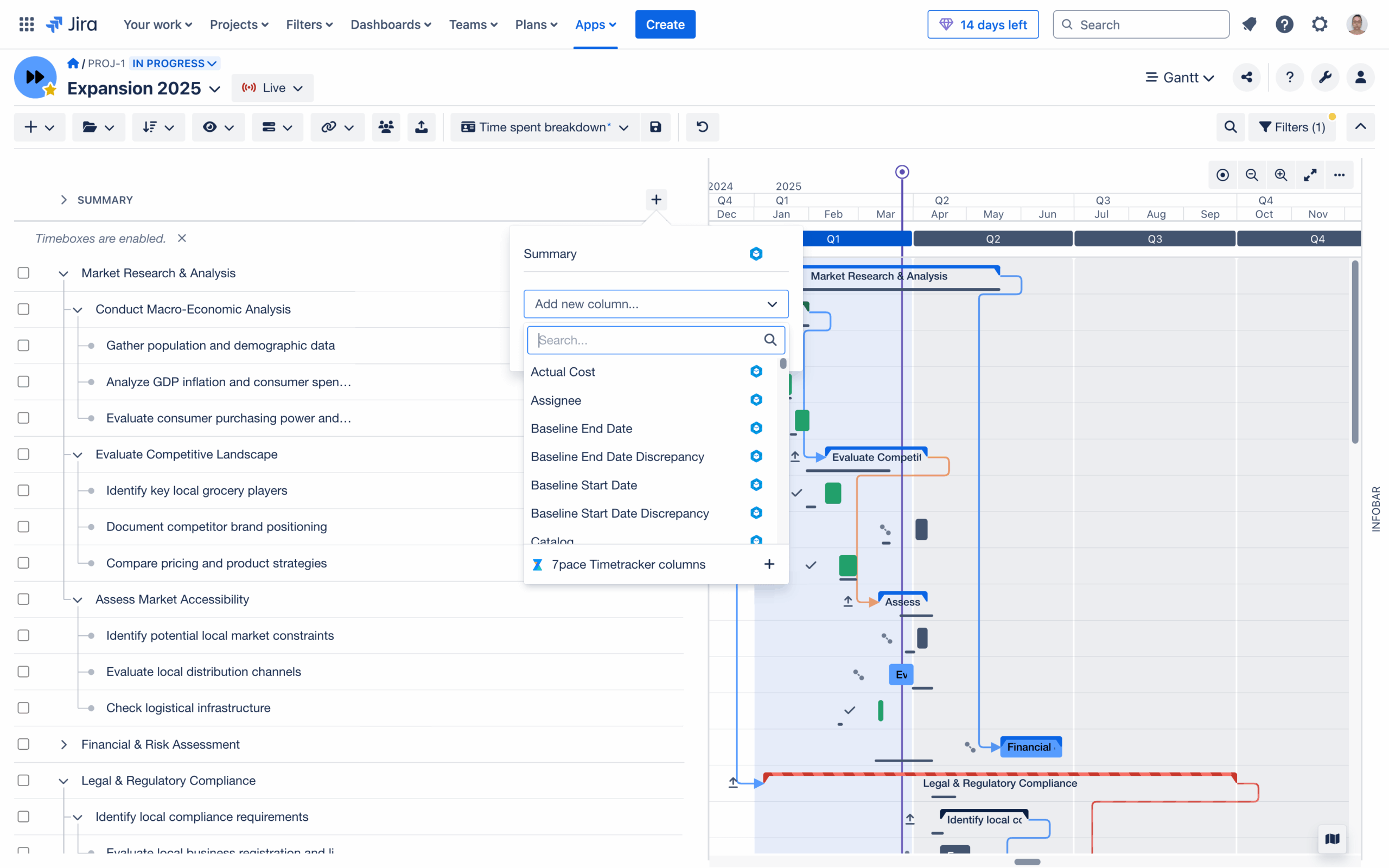The height and width of the screenshot is (868, 1389).
Task: Click the Create button
Action: pos(665,24)
